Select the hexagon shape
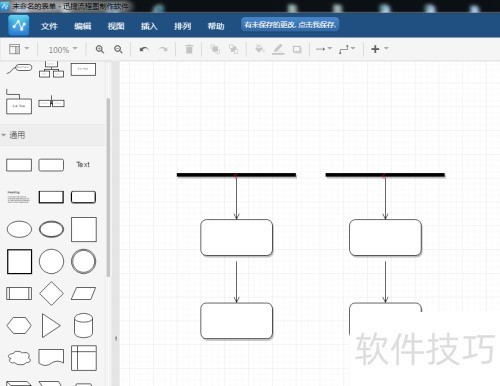500x386 pixels. point(19,325)
